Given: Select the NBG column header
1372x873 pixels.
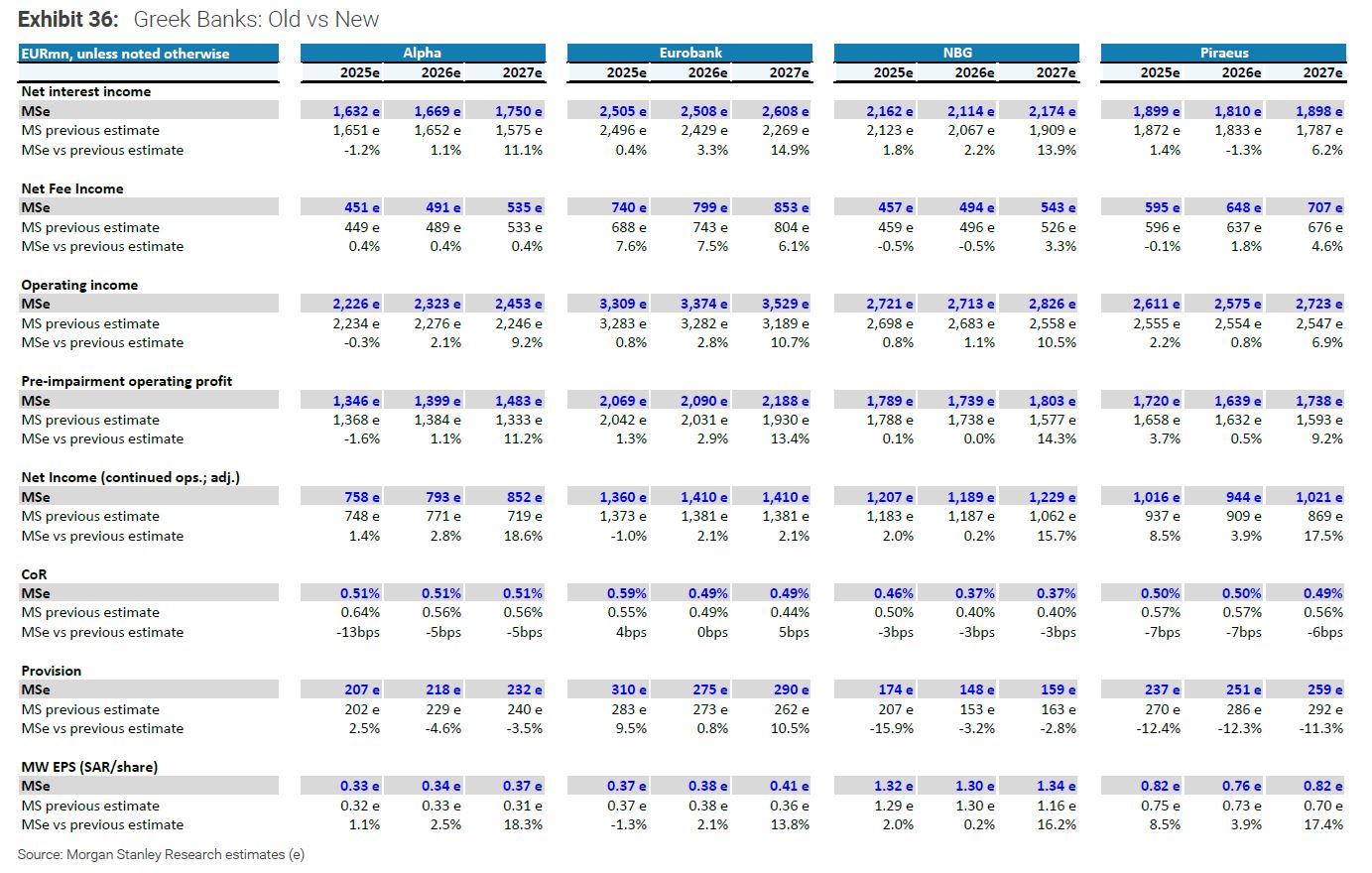Looking at the screenshot, I should [956, 53].
